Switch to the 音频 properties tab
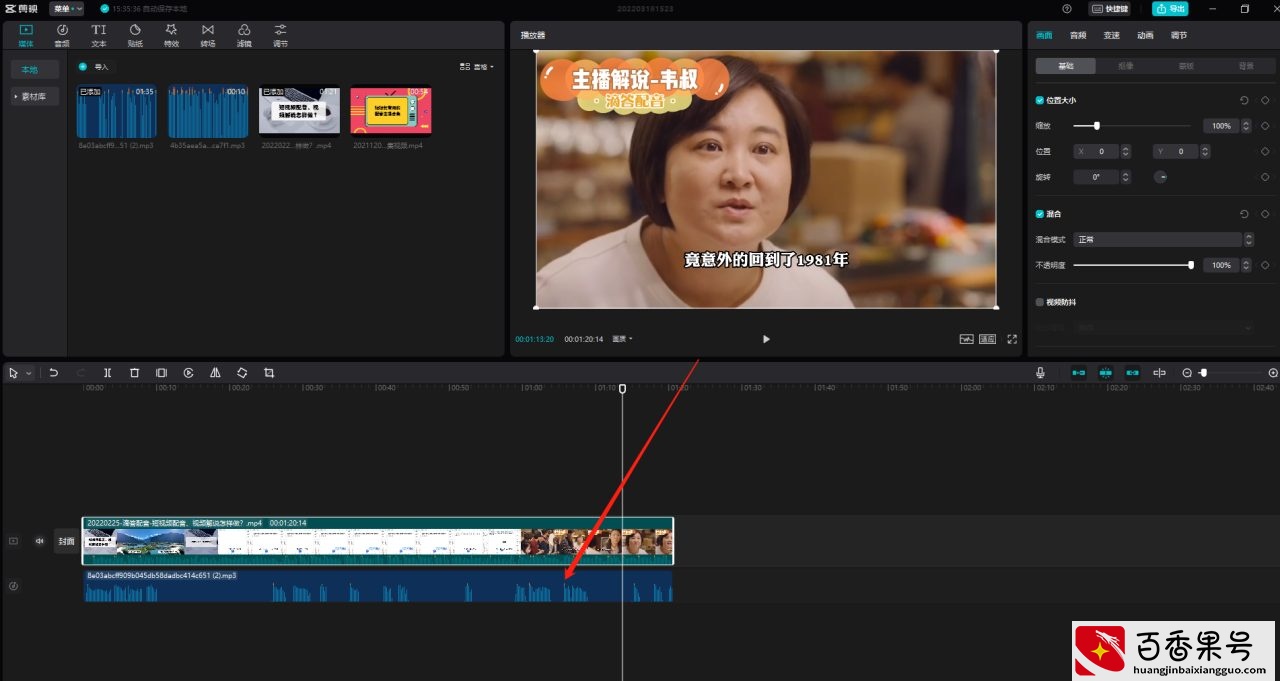This screenshot has width=1280, height=681. pyautogui.click(x=1078, y=35)
